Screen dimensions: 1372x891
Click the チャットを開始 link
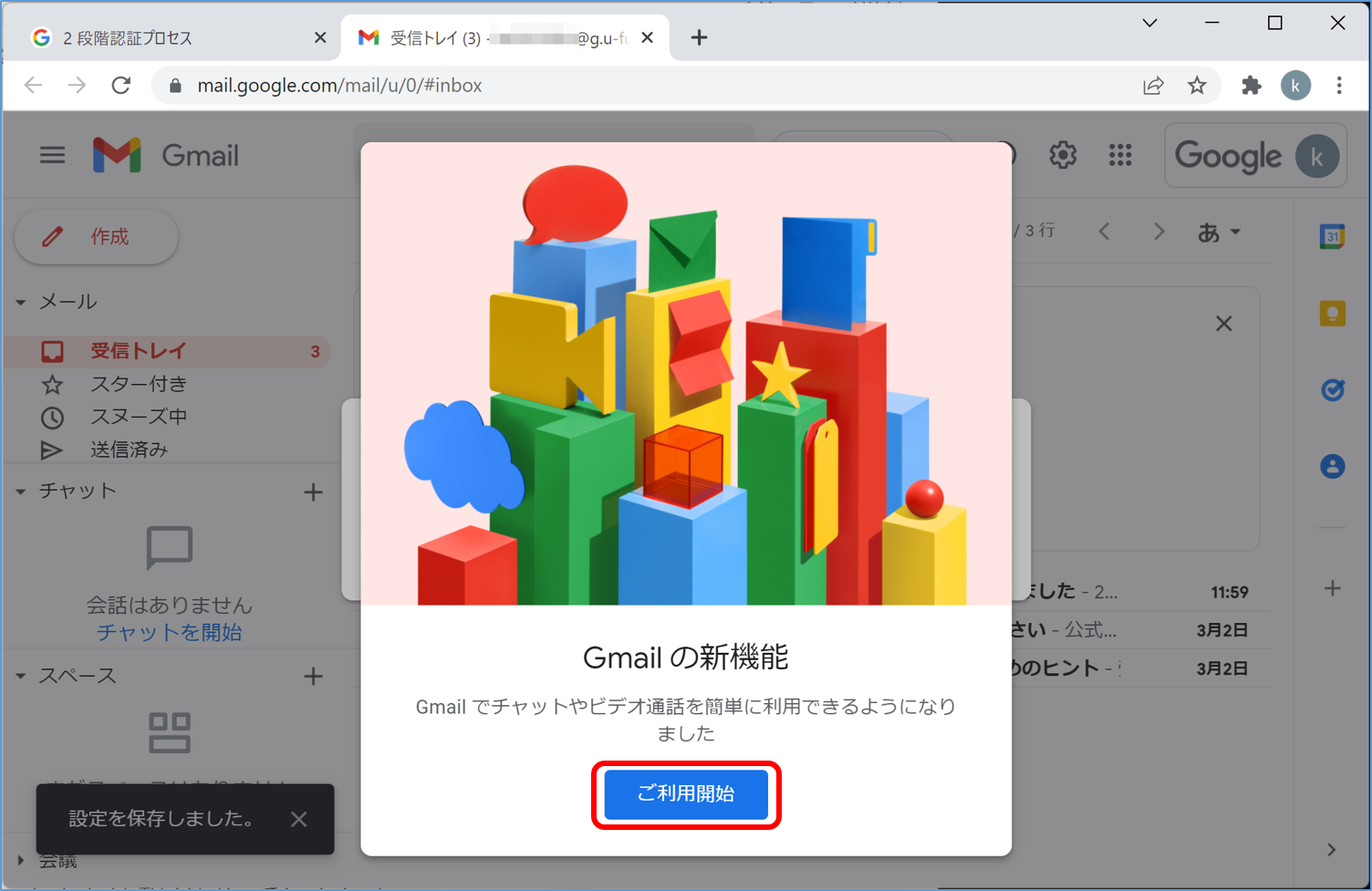click(x=169, y=632)
